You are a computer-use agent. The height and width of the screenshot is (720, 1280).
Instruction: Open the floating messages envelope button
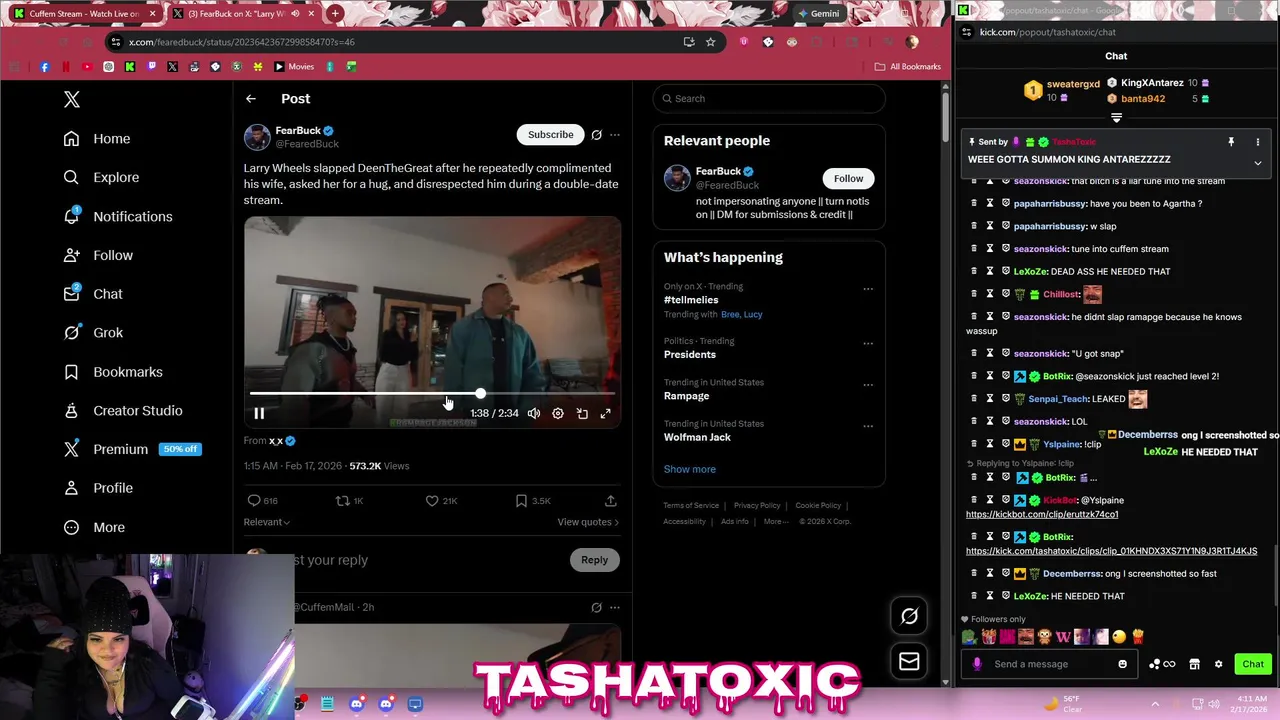coord(909,661)
